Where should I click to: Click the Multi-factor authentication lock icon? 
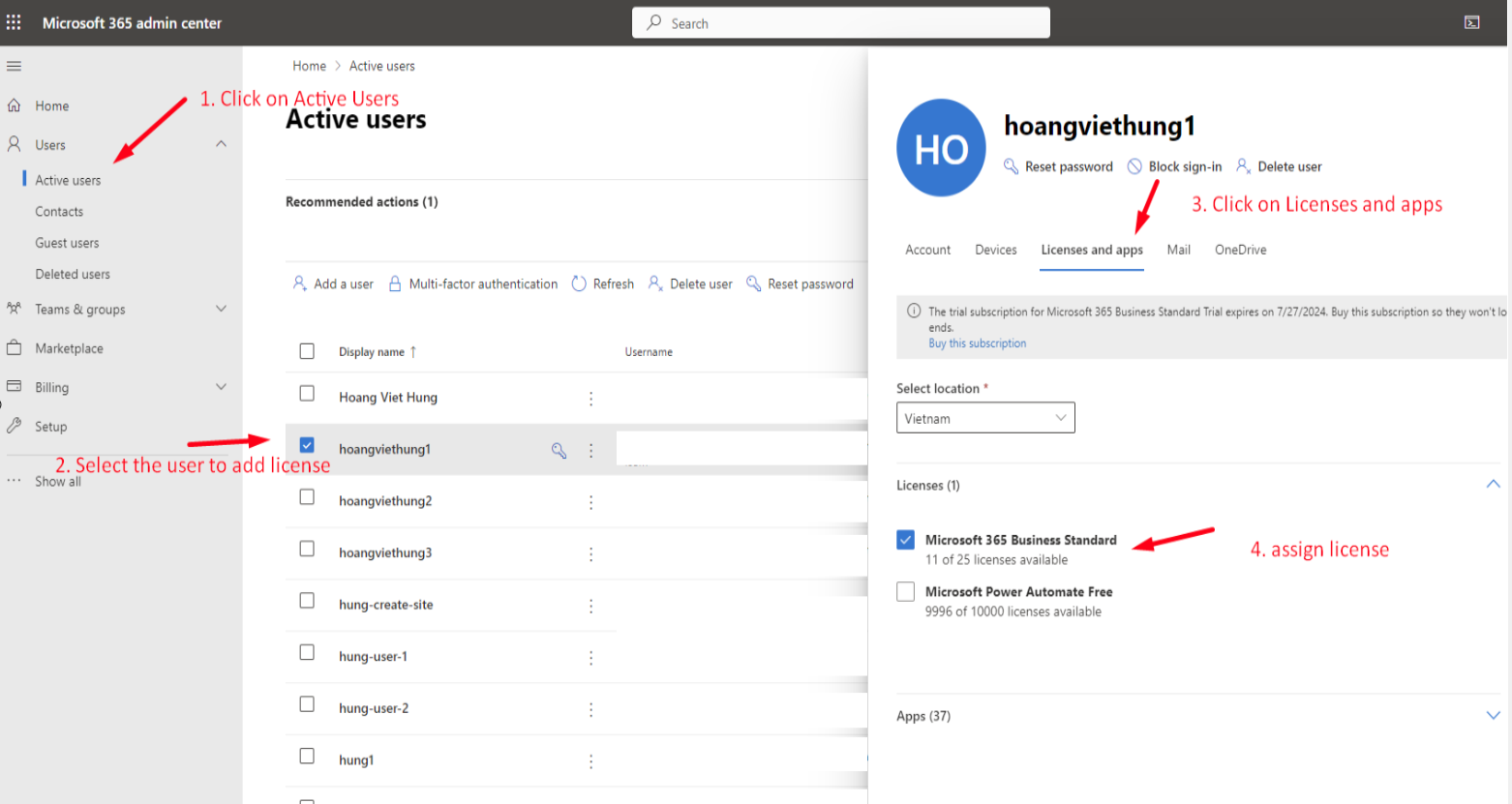point(395,283)
